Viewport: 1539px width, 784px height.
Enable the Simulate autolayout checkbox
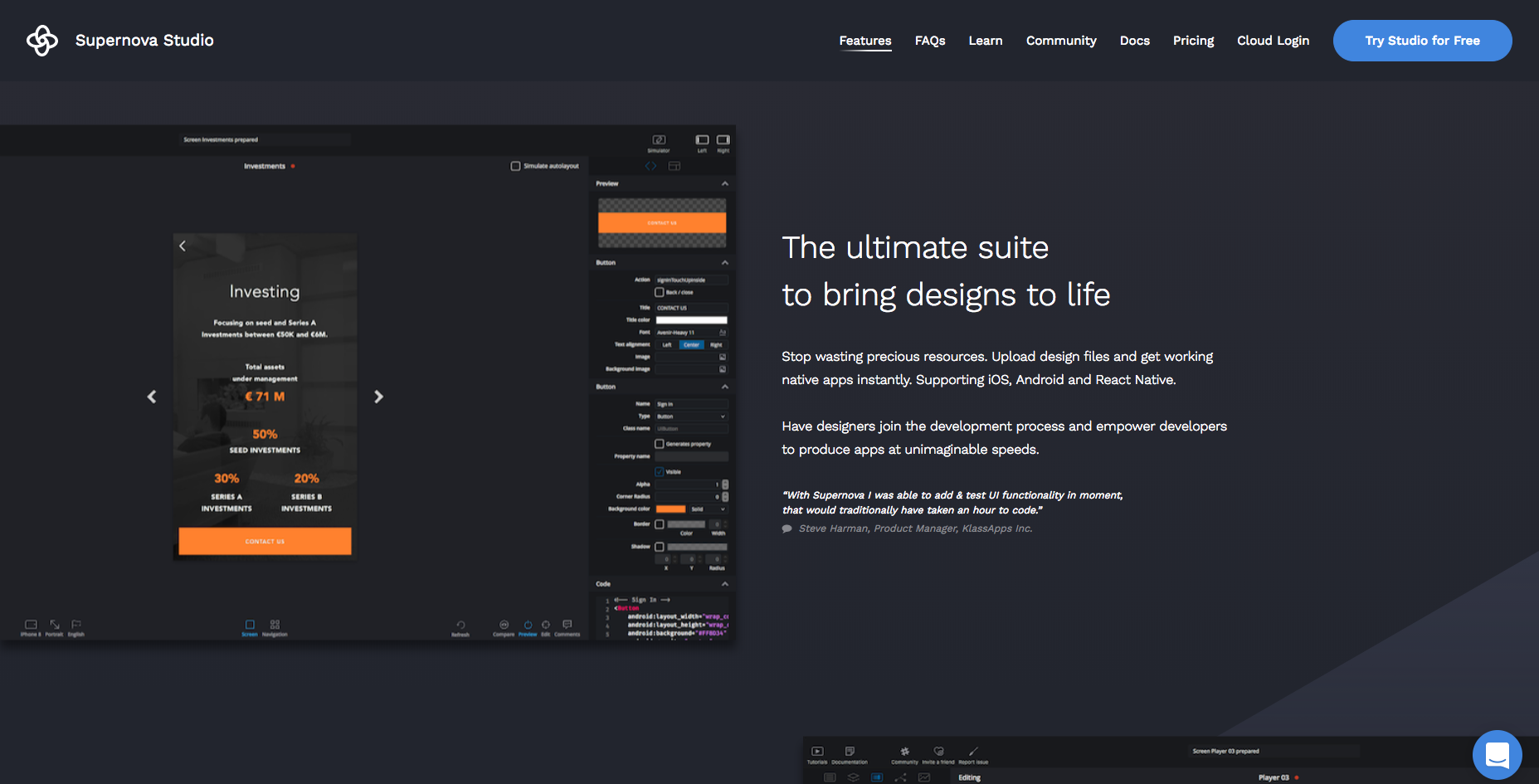click(515, 166)
